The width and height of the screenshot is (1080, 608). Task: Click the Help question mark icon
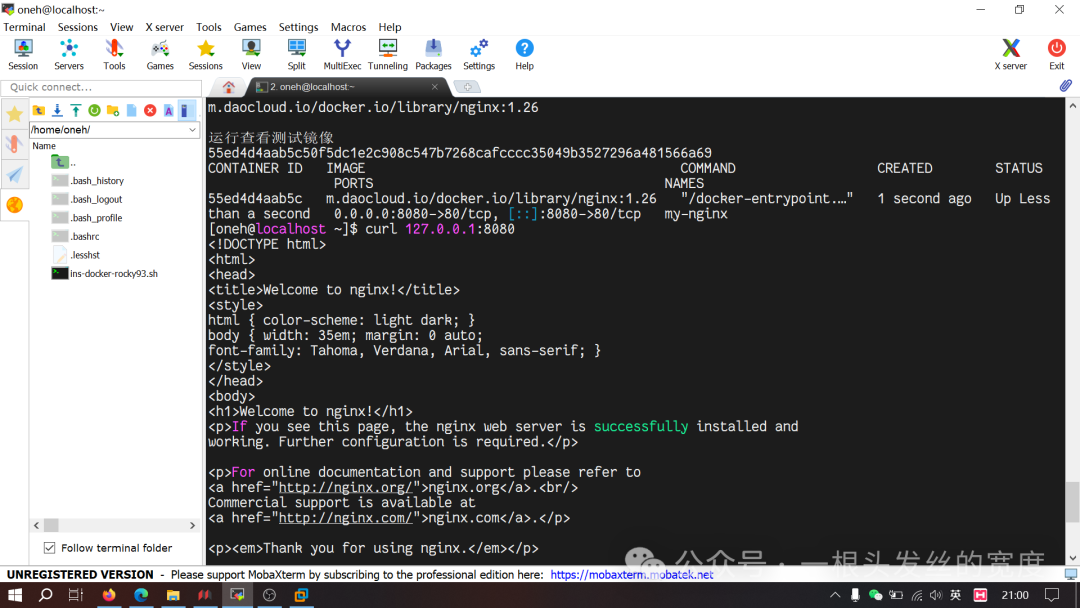click(524, 54)
